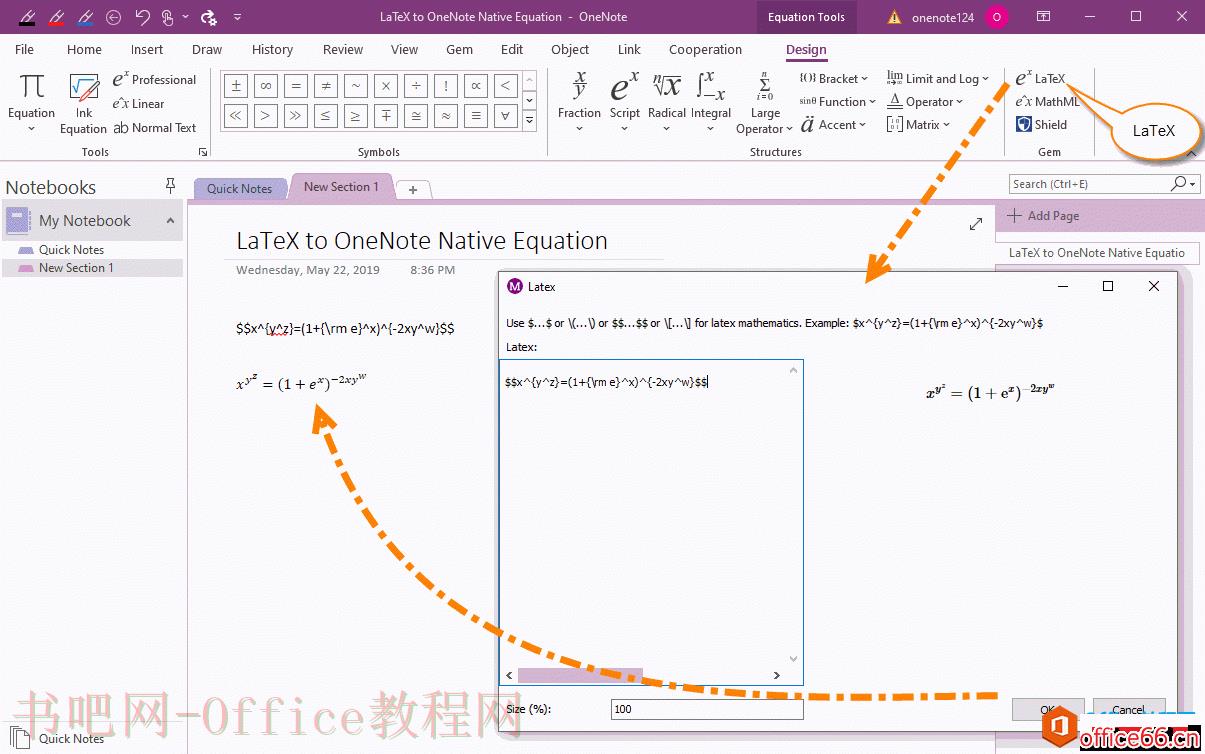Click the MathML button in Gem group

coord(1047,102)
